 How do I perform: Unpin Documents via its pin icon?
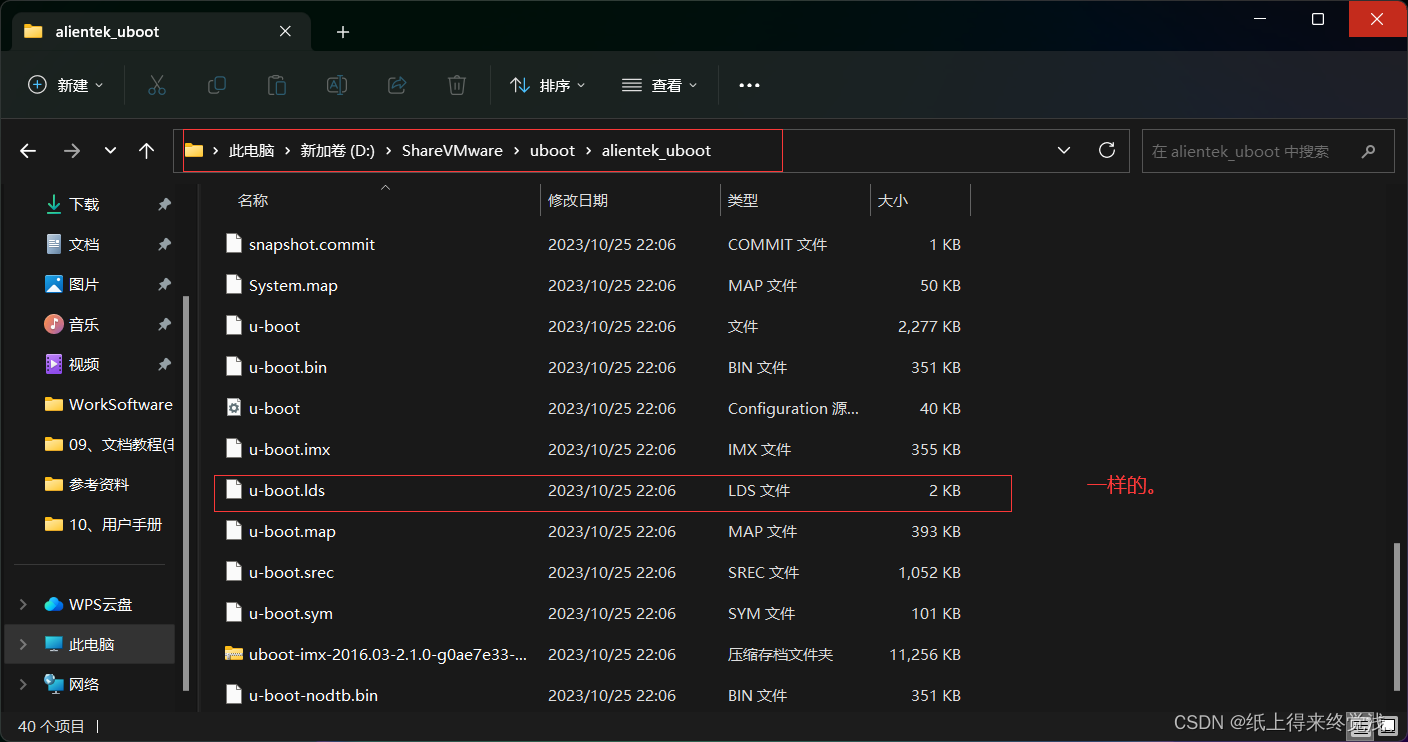point(164,244)
